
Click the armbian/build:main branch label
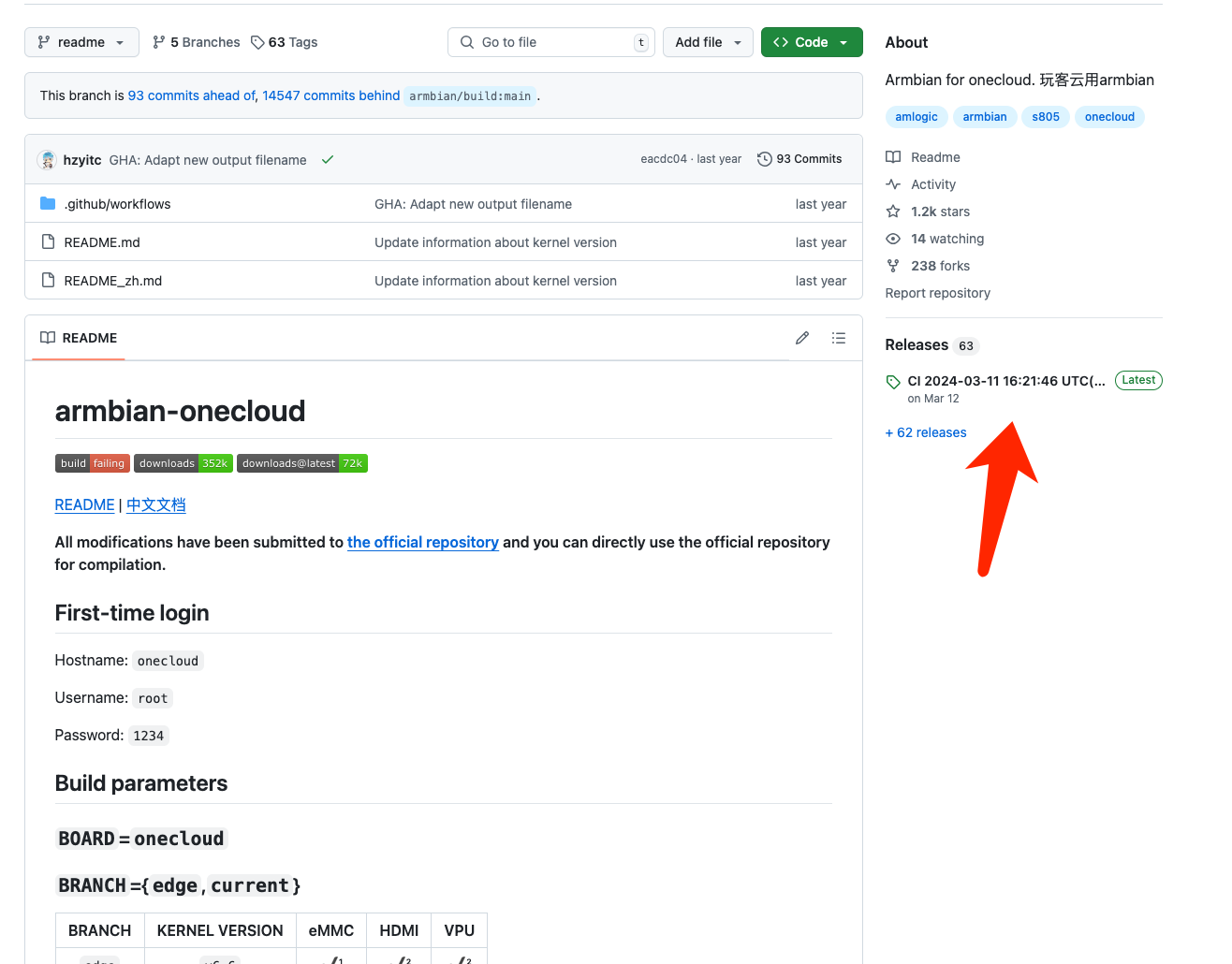click(x=470, y=95)
